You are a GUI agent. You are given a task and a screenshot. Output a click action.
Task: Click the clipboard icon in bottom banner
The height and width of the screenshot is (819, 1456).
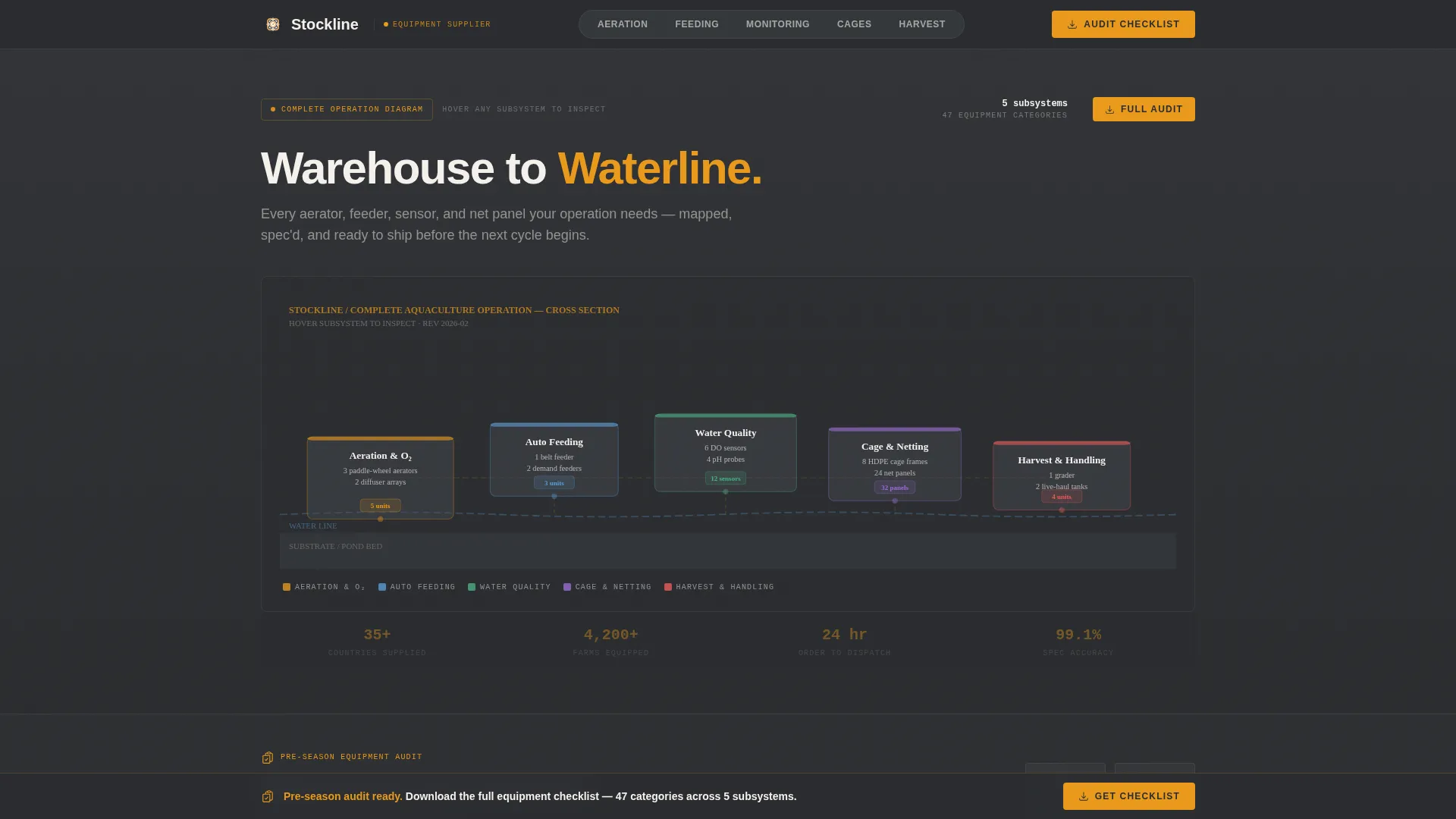268,796
